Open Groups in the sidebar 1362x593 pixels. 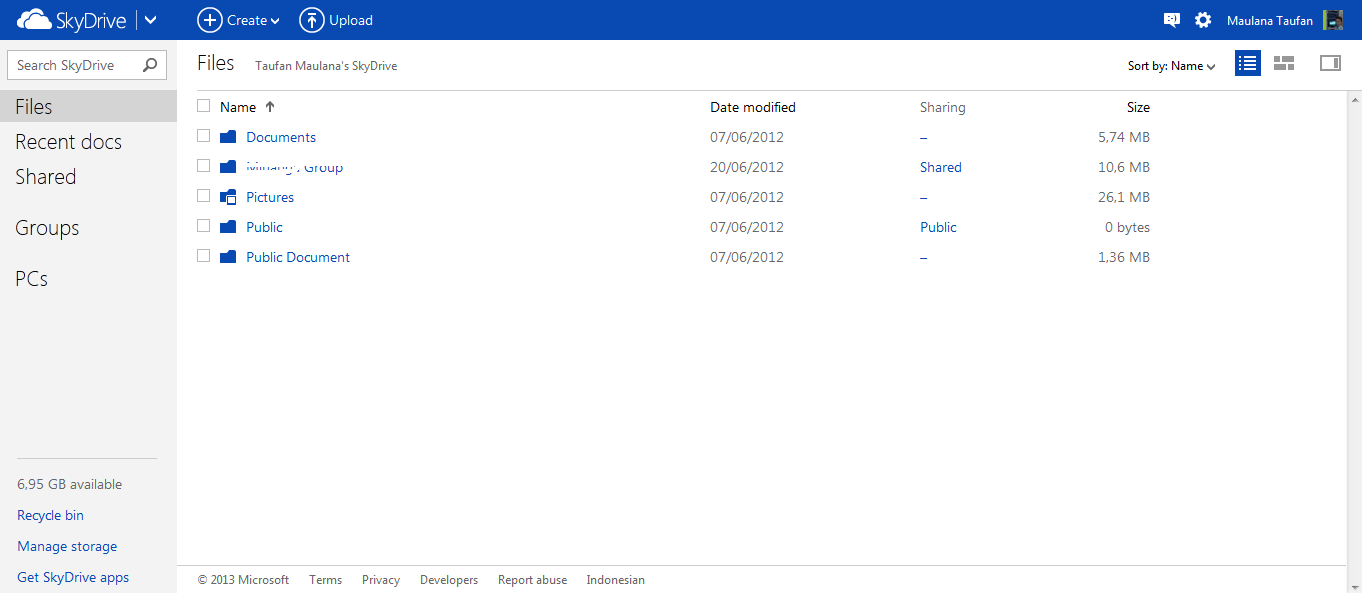47,228
